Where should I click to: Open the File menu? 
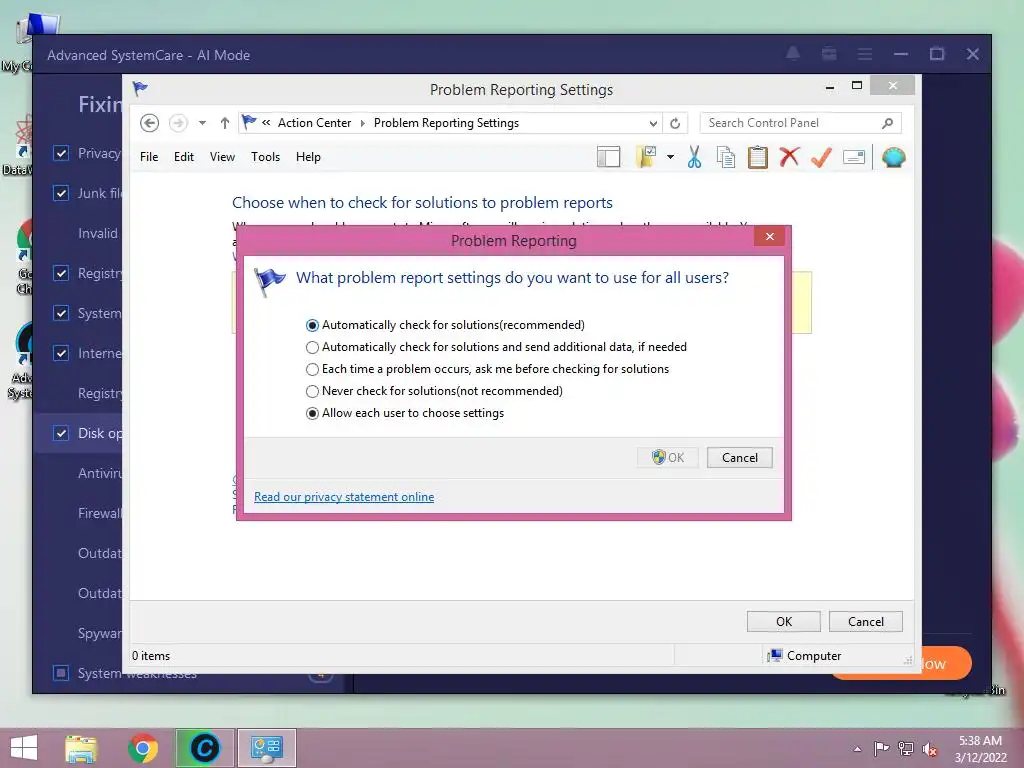tap(149, 157)
